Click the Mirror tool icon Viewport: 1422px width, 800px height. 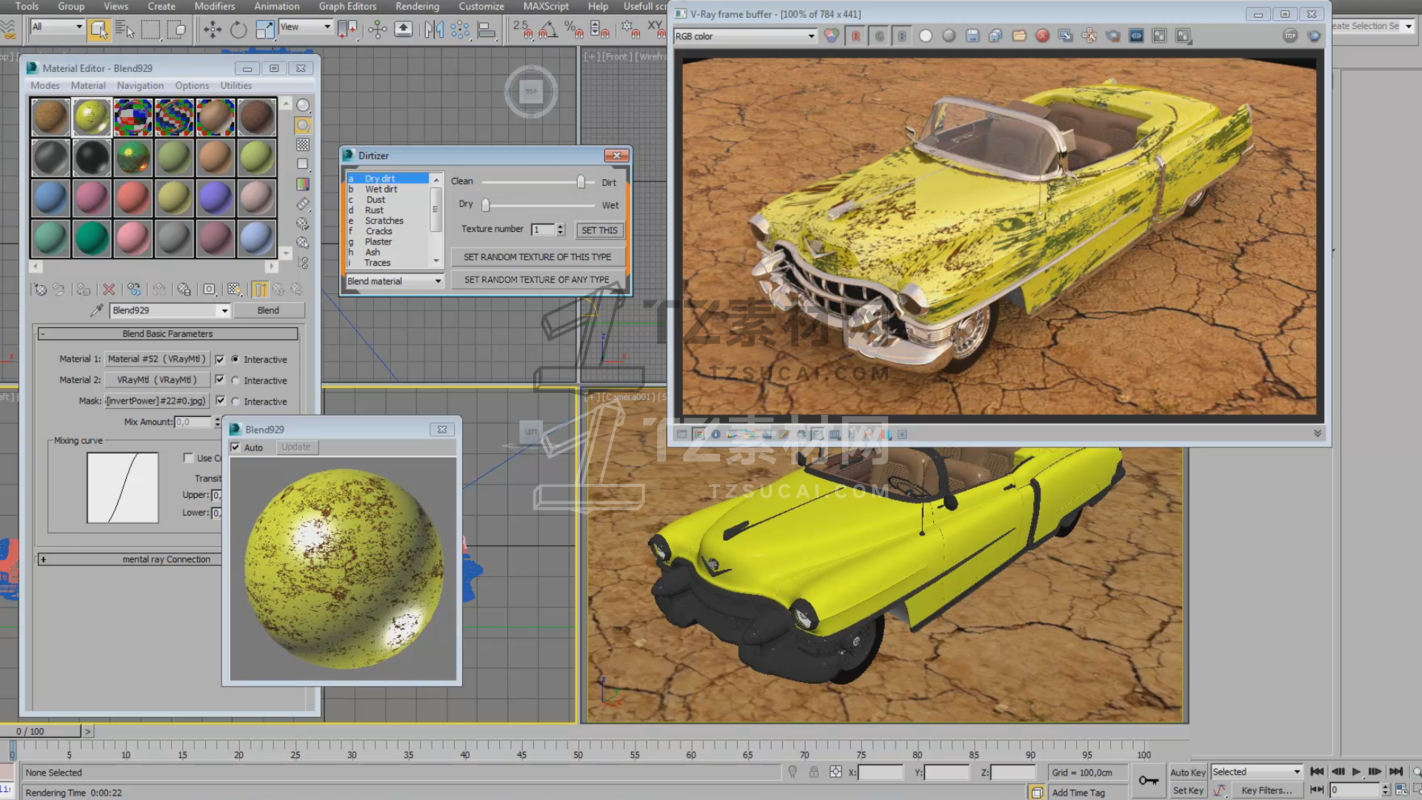(x=433, y=29)
